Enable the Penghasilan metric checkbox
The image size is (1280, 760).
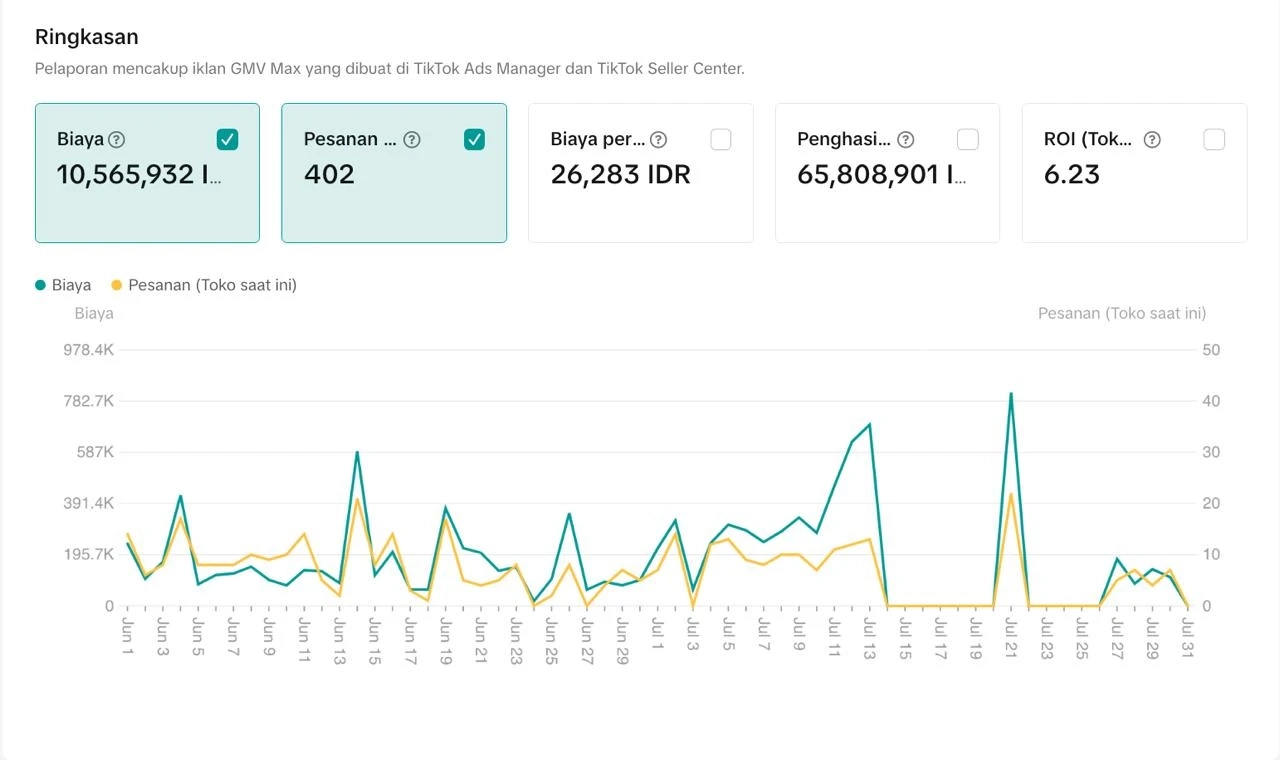(968, 140)
